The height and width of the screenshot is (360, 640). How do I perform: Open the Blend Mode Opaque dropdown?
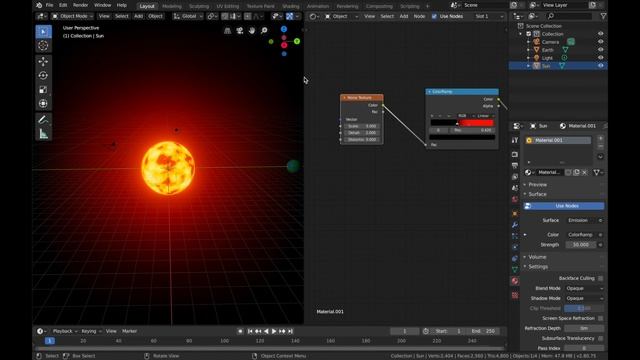[x=584, y=288]
